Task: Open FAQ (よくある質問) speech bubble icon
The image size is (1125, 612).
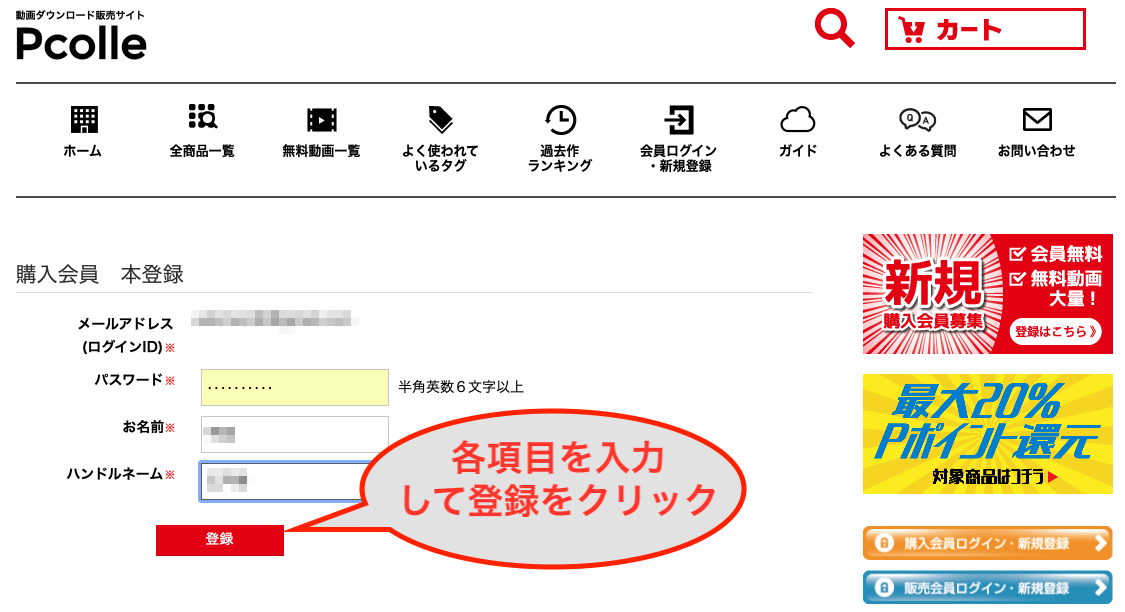Action: click(917, 121)
